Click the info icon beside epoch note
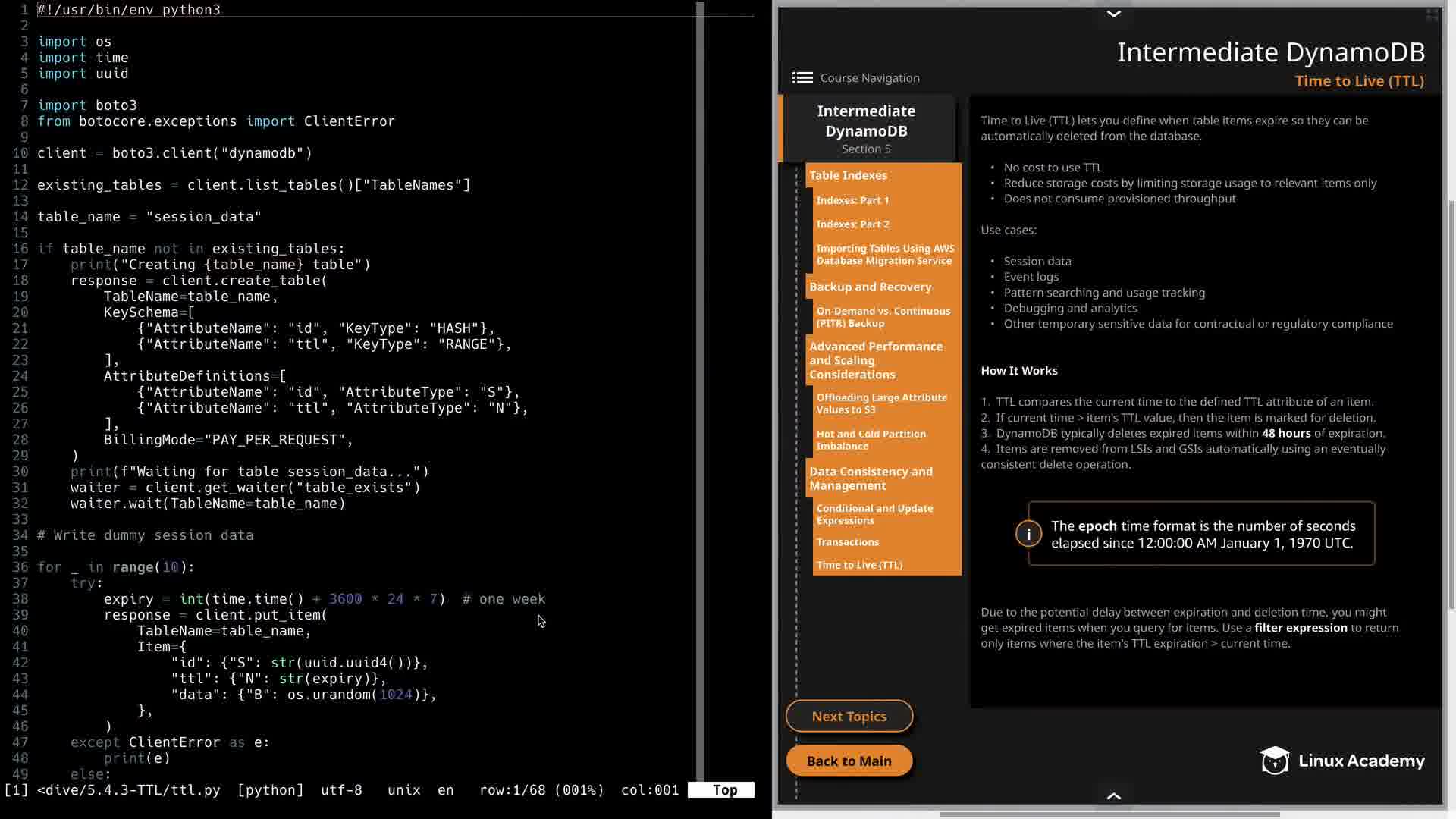Screen dimensions: 1456x819 [1028, 534]
